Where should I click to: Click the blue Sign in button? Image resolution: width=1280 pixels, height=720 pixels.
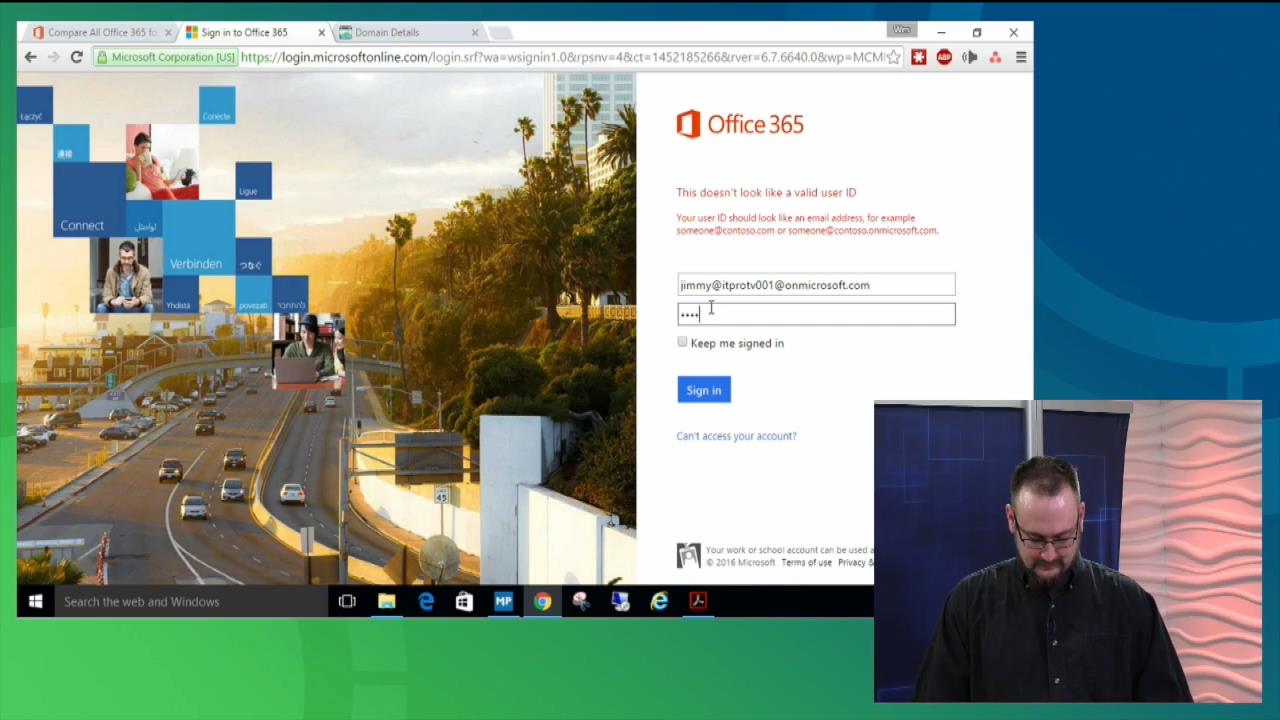tap(704, 390)
